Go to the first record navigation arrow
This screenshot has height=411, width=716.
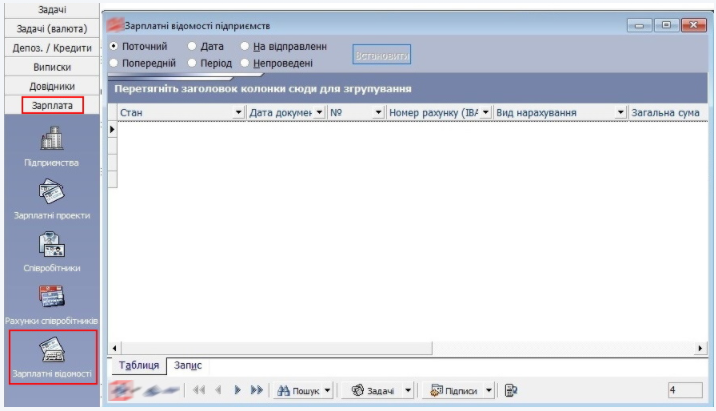coord(199,390)
